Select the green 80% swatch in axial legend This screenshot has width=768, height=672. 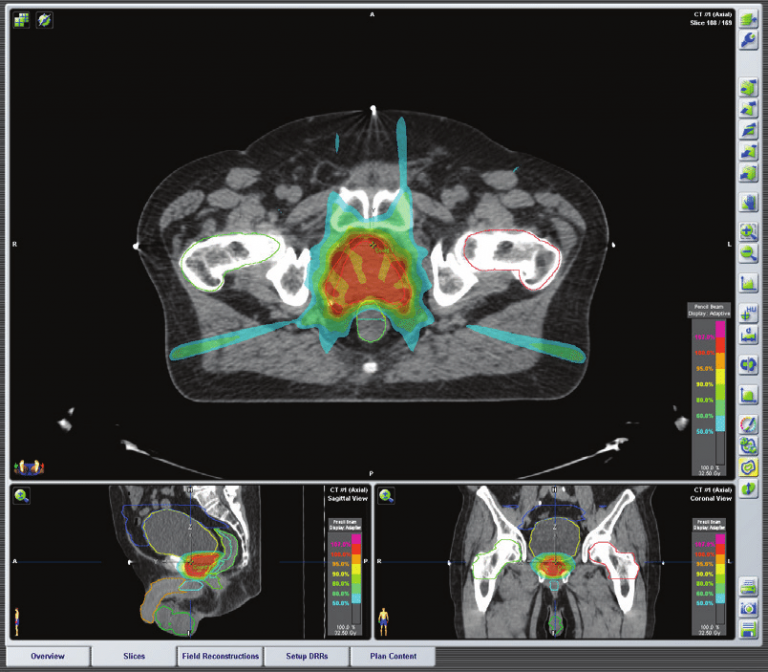click(x=720, y=392)
